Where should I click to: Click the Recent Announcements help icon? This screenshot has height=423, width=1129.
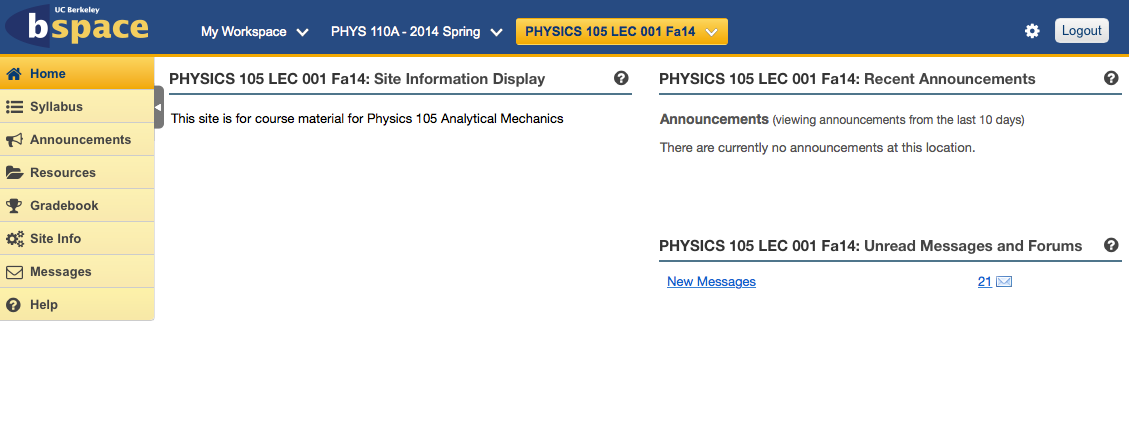point(1111,78)
